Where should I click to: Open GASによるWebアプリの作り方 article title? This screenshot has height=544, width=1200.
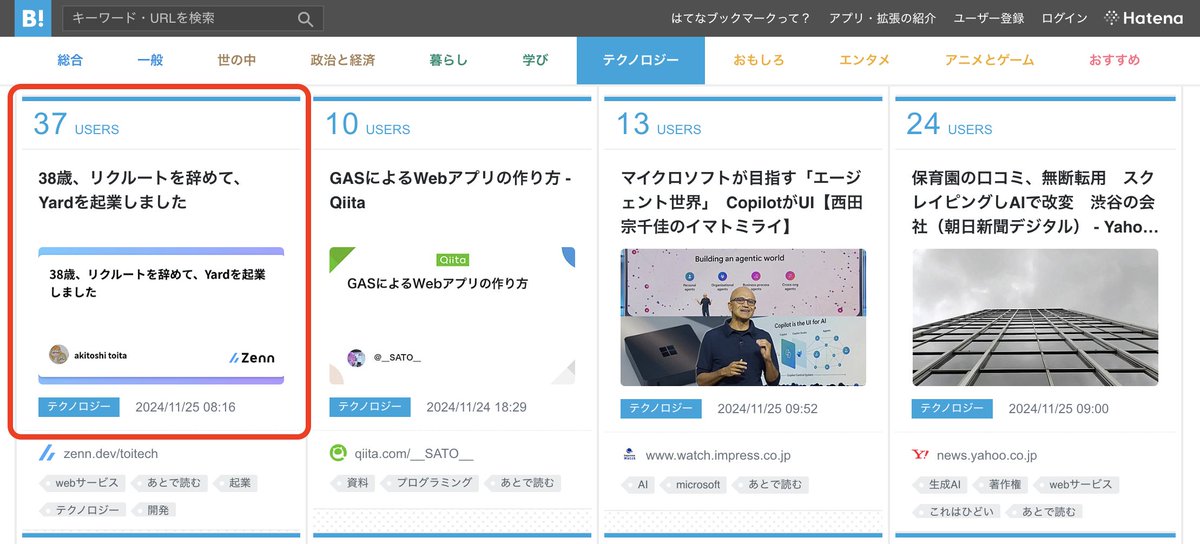(450, 190)
